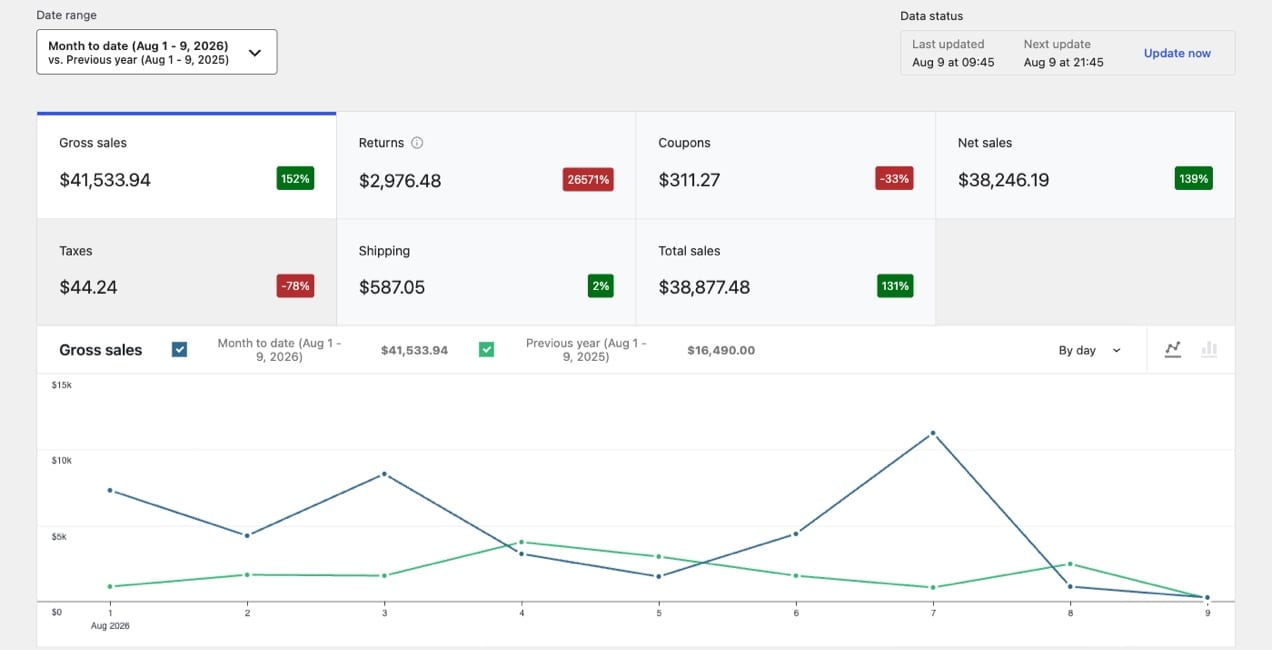Click the Data status label
This screenshot has width=1272, height=650.
click(x=932, y=16)
